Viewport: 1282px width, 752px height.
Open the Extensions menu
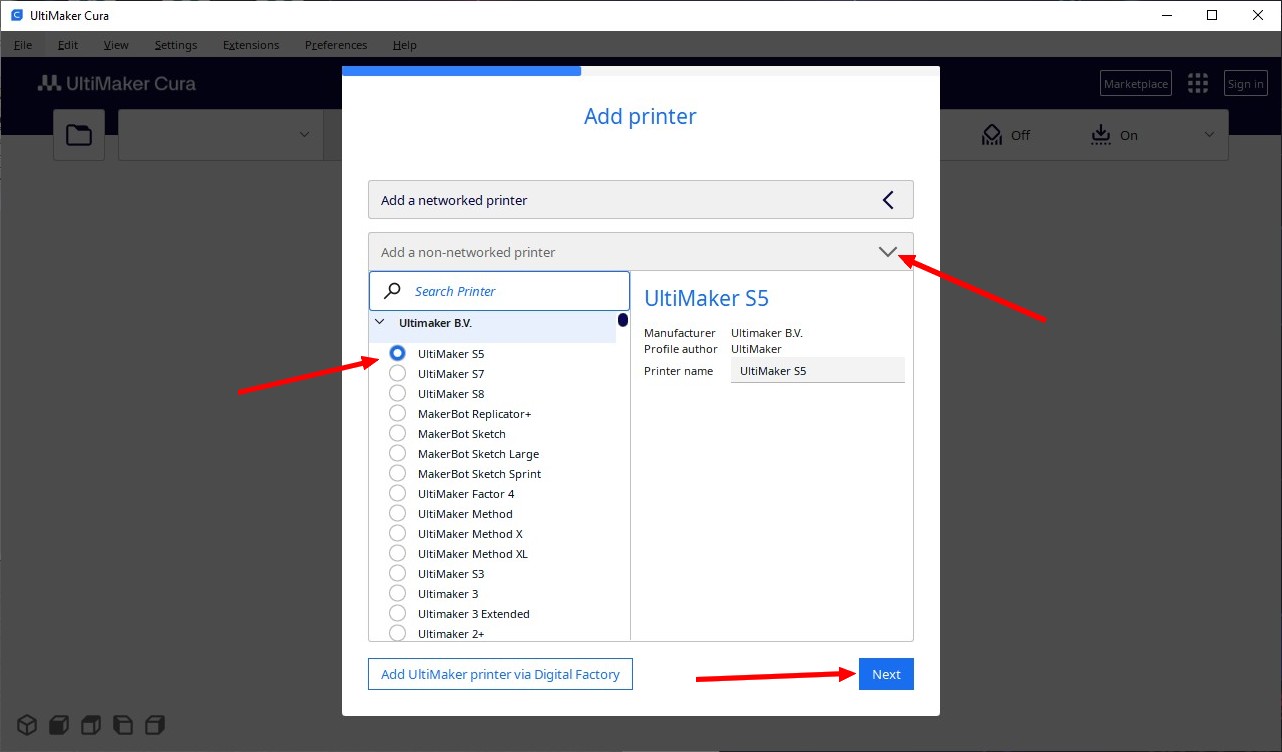(x=251, y=45)
